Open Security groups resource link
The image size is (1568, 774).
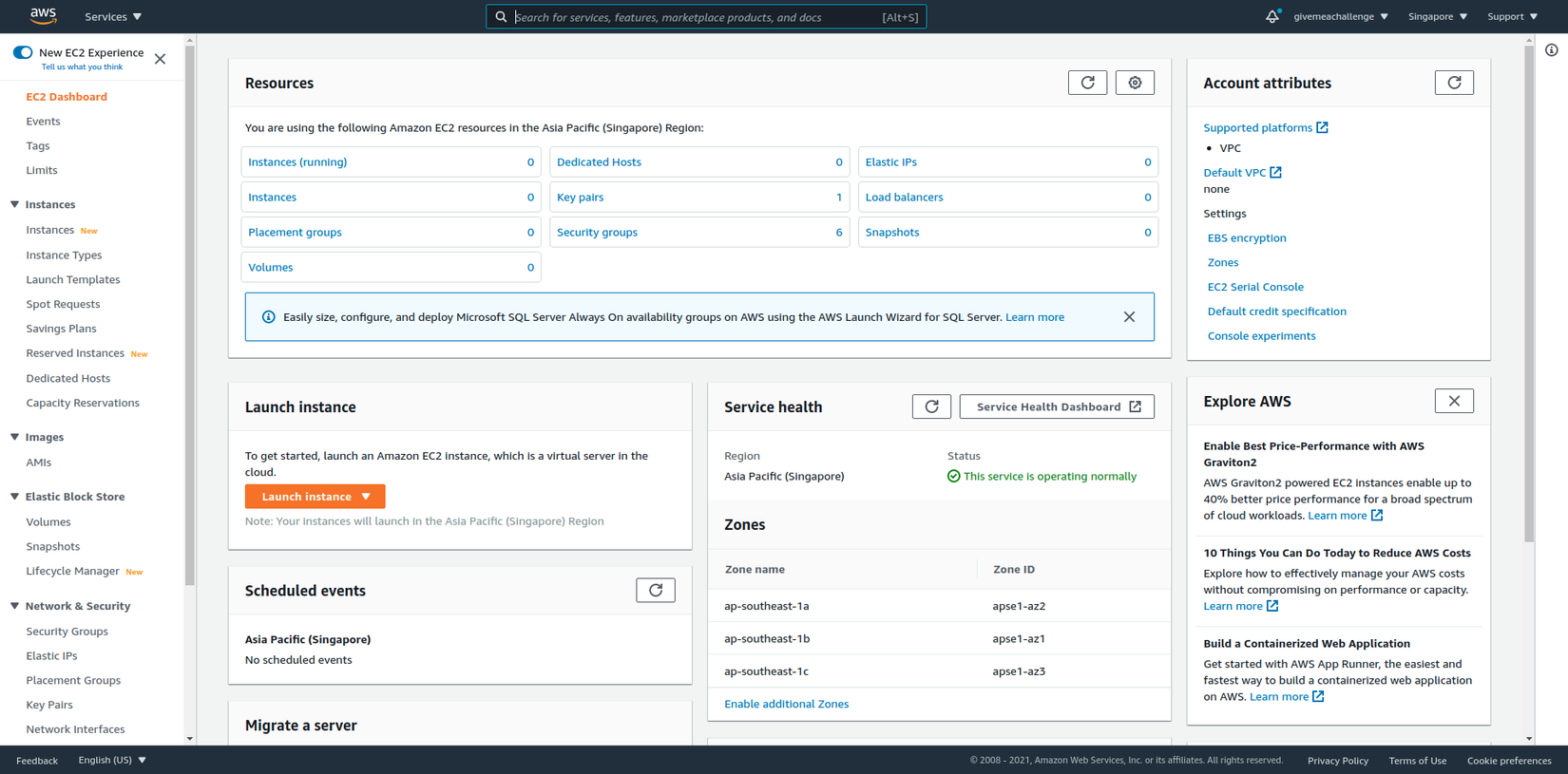(597, 233)
